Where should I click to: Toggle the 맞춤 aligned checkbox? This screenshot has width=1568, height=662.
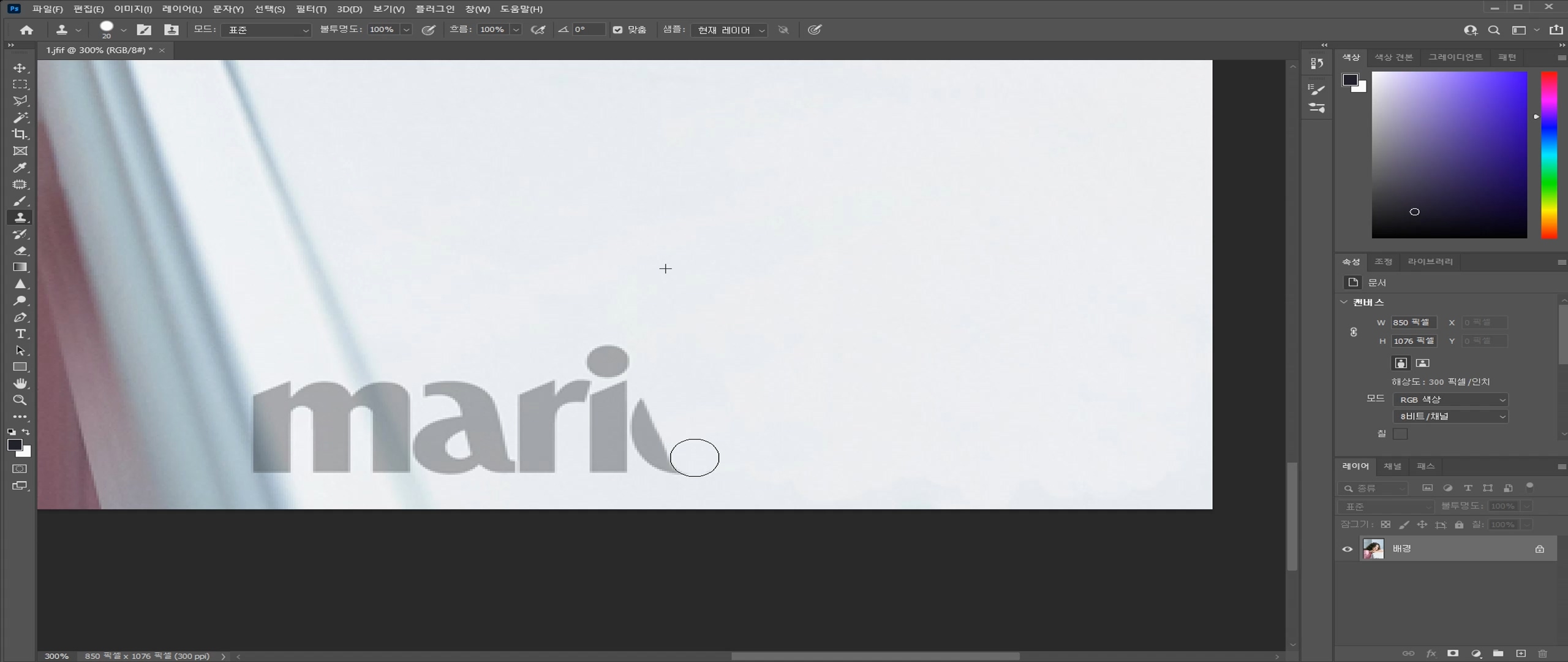pyautogui.click(x=617, y=29)
